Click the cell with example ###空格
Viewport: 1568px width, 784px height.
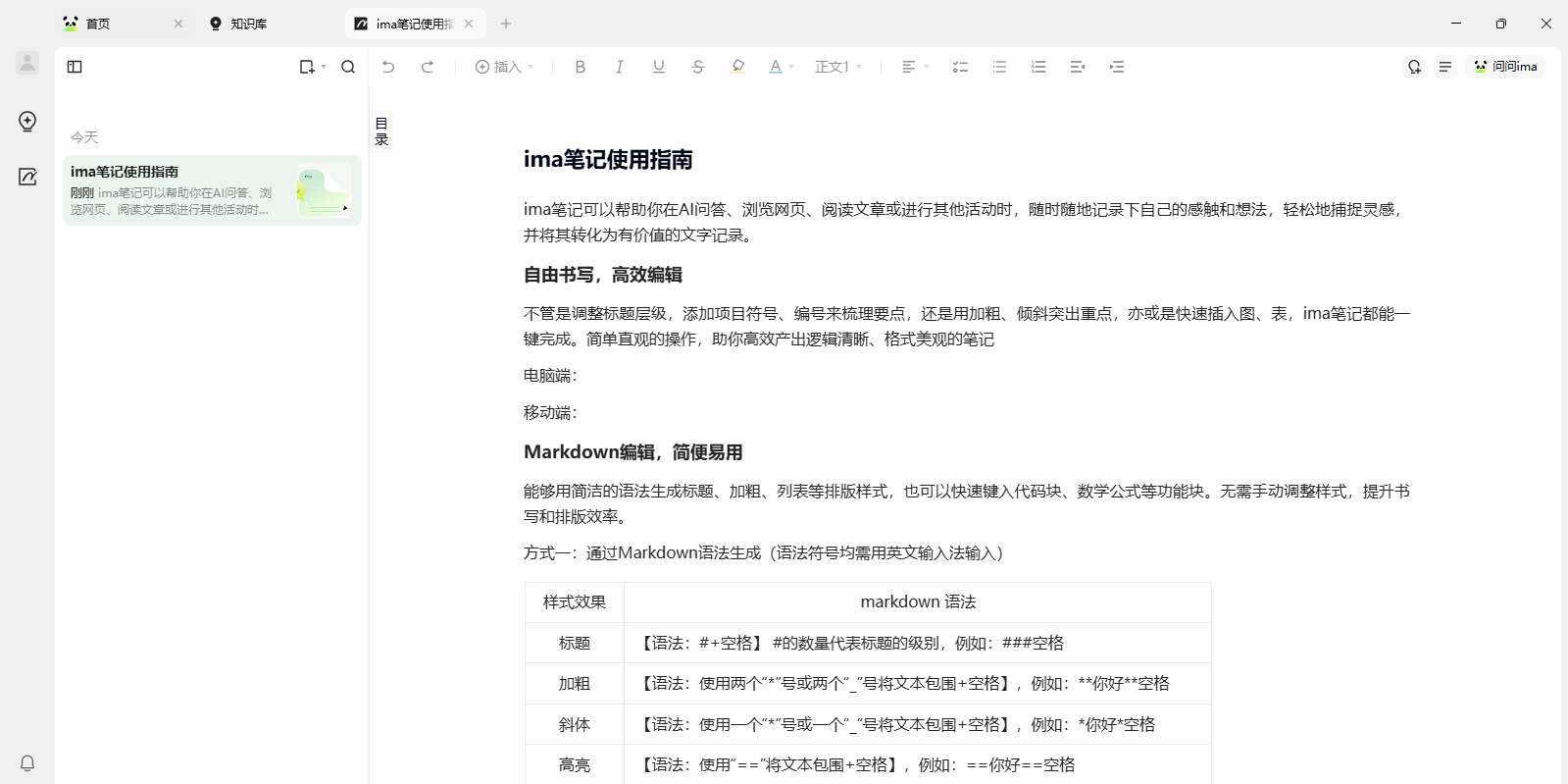918,644
